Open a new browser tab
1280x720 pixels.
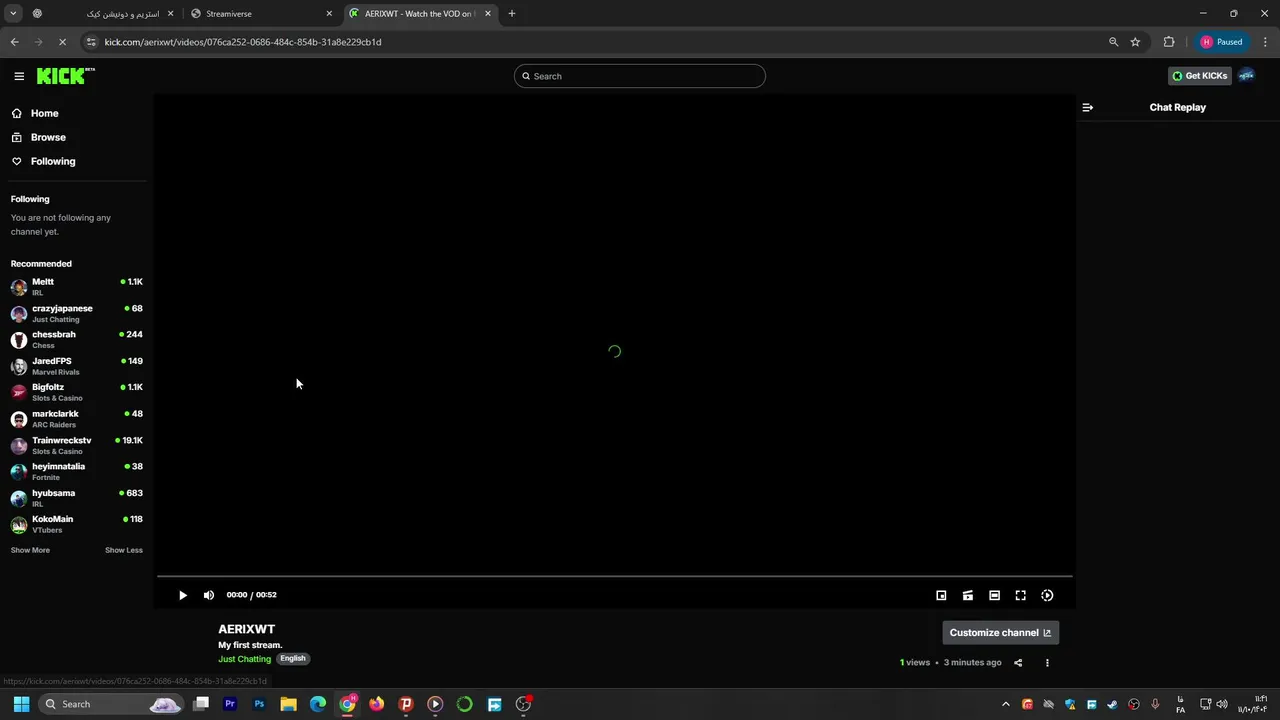pyautogui.click(x=512, y=14)
